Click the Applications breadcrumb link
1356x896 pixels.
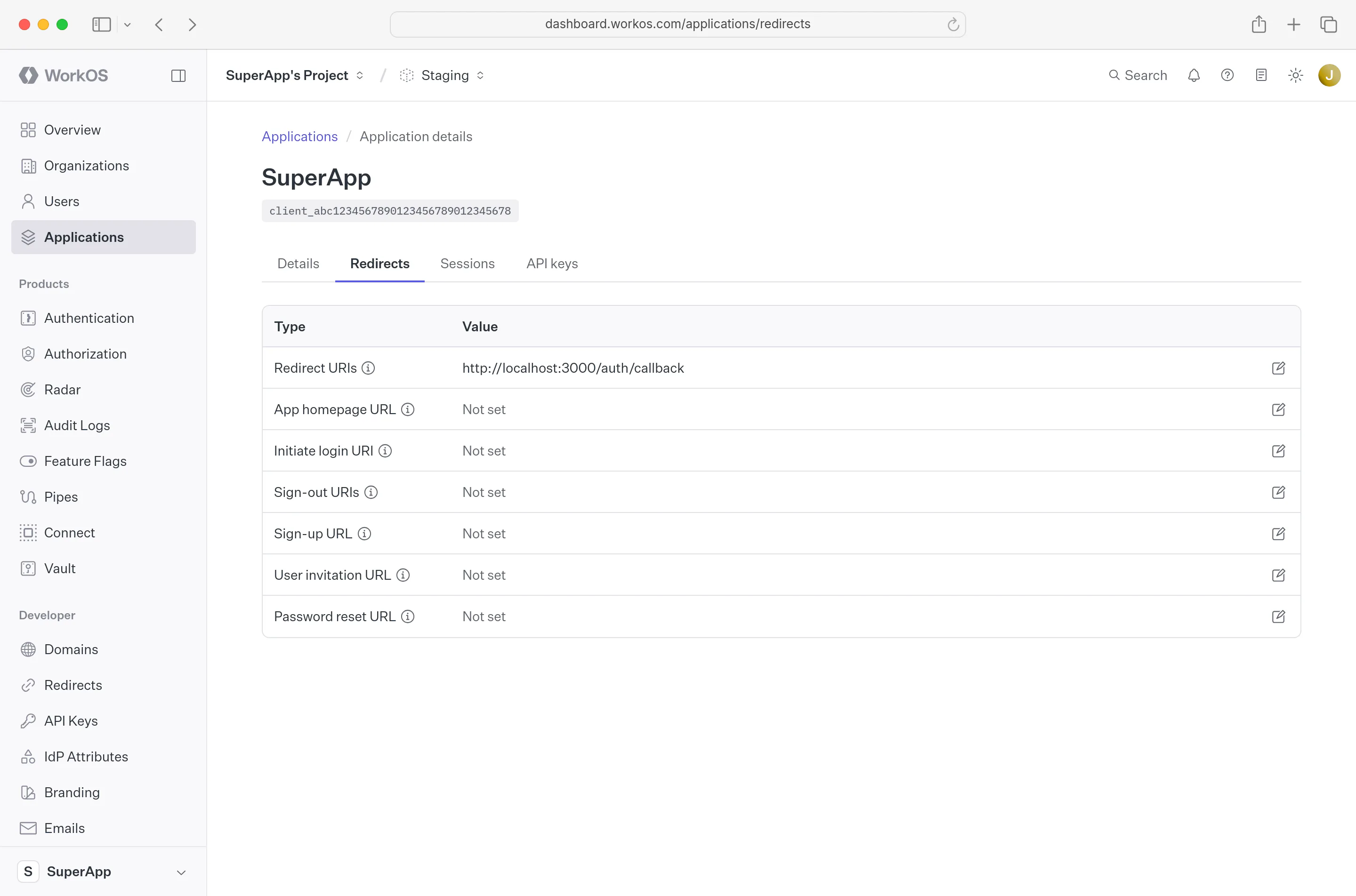coord(299,136)
